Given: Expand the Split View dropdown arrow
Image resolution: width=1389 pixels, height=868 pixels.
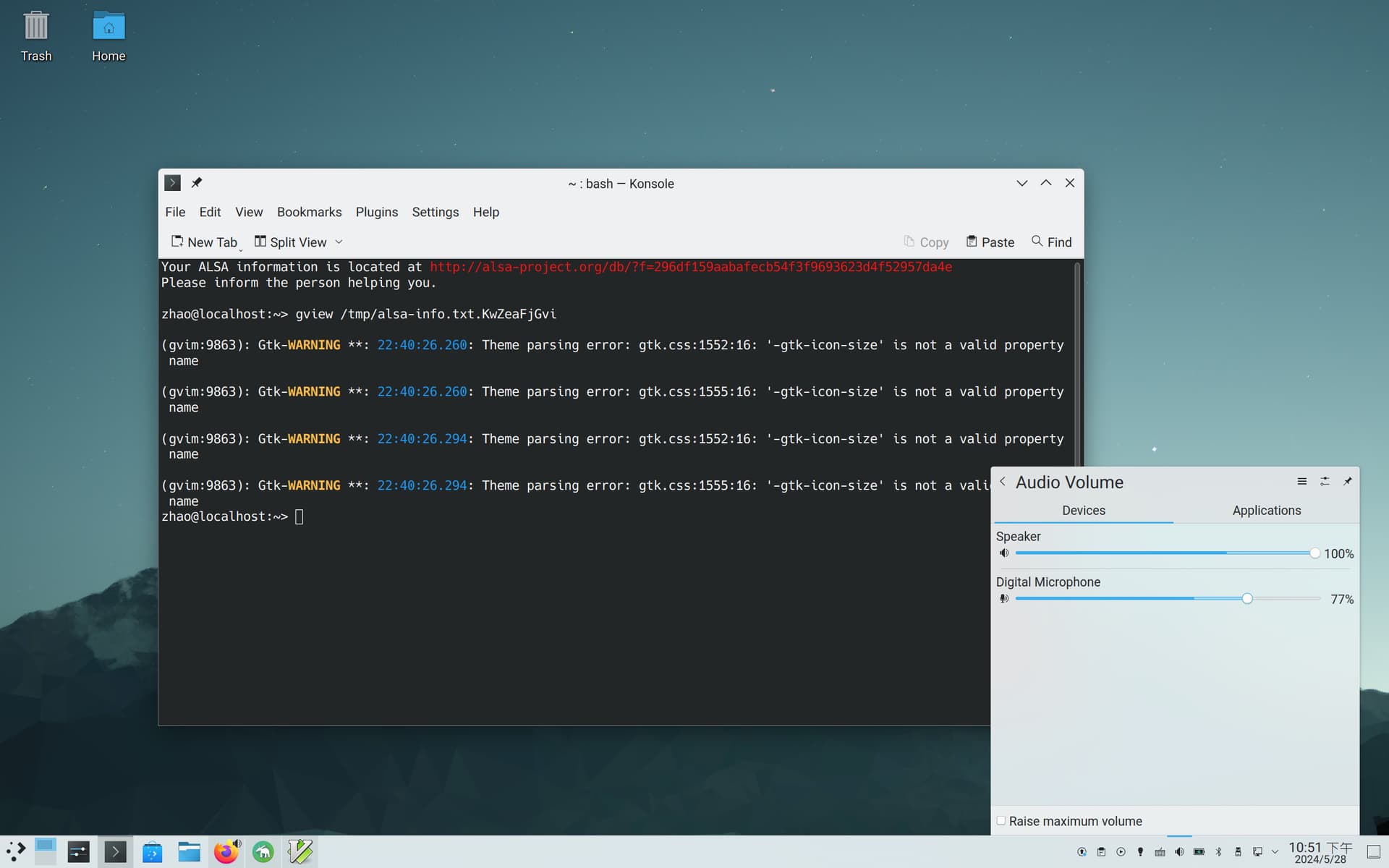Looking at the screenshot, I should point(339,242).
